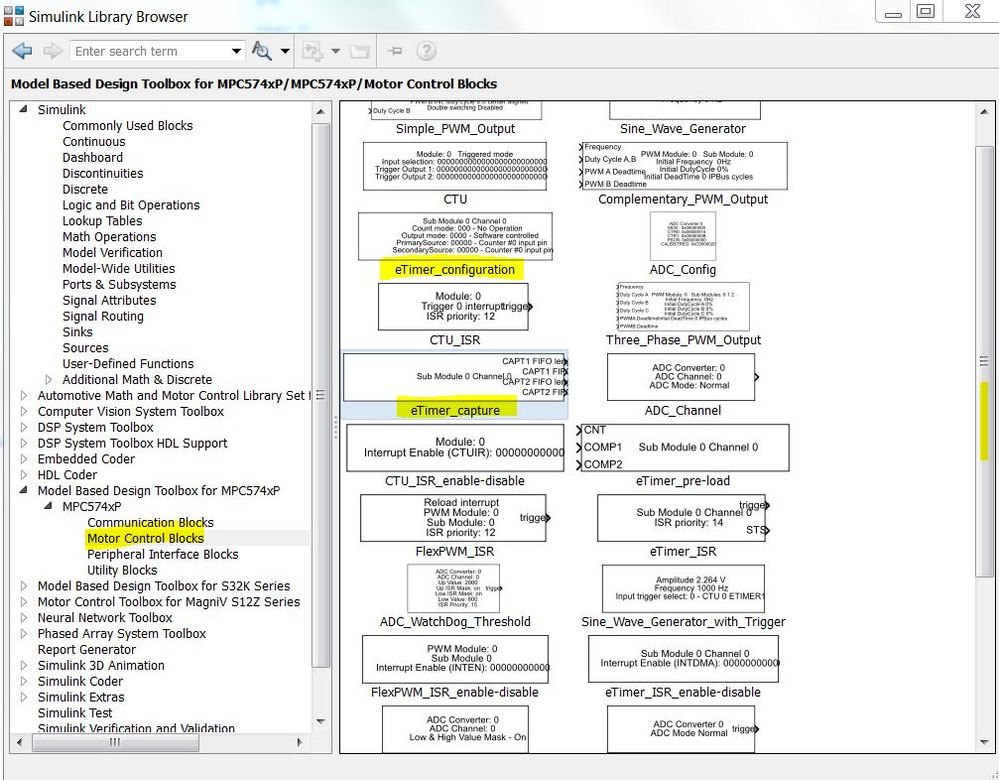Click the open folder toolbar icon
Viewport: 999px width, 780px height.
point(359,51)
